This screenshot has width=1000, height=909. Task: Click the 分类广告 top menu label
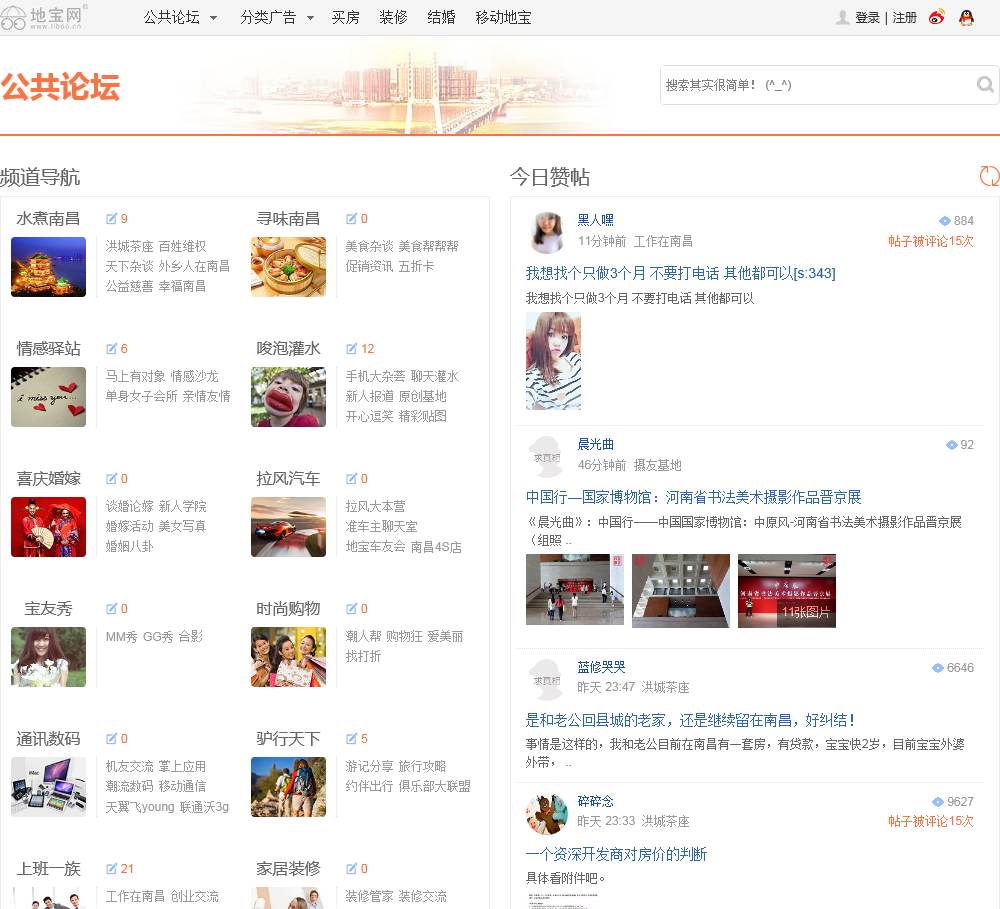click(x=268, y=17)
